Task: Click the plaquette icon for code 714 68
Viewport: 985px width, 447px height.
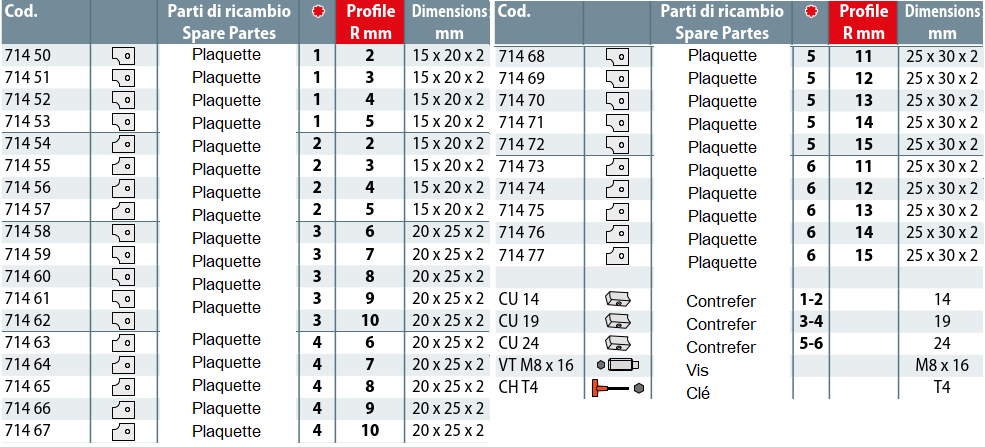Action: pos(618,56)
